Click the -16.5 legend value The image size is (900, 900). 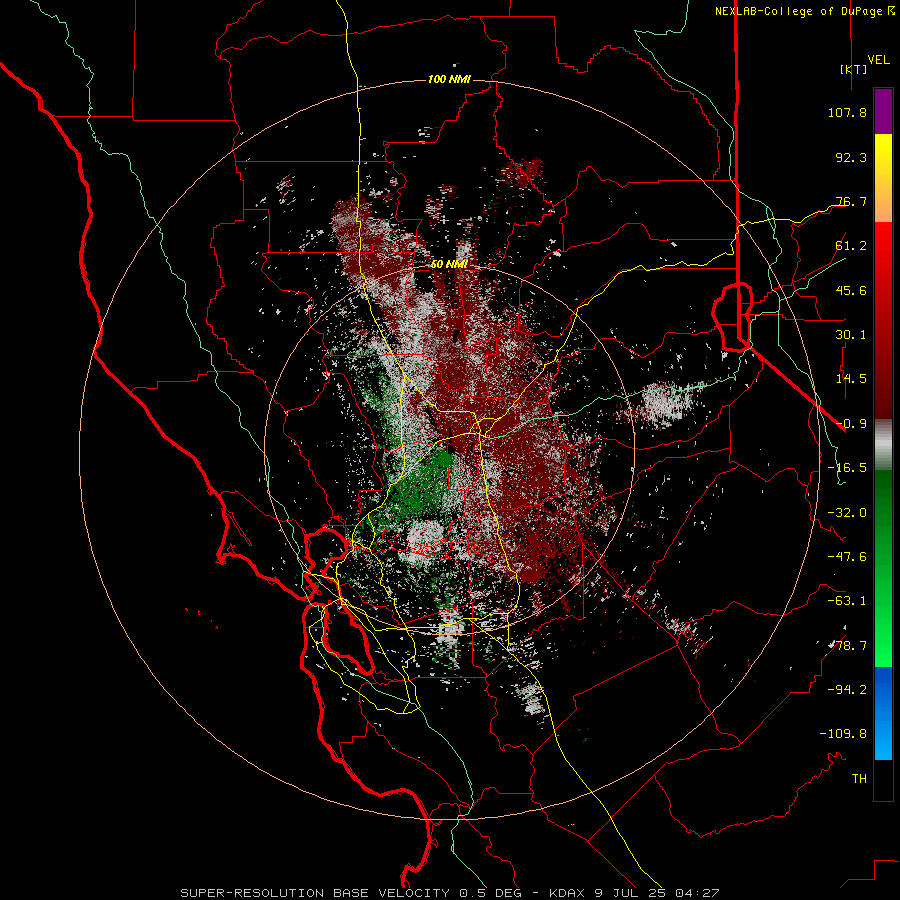coord(847,468)
